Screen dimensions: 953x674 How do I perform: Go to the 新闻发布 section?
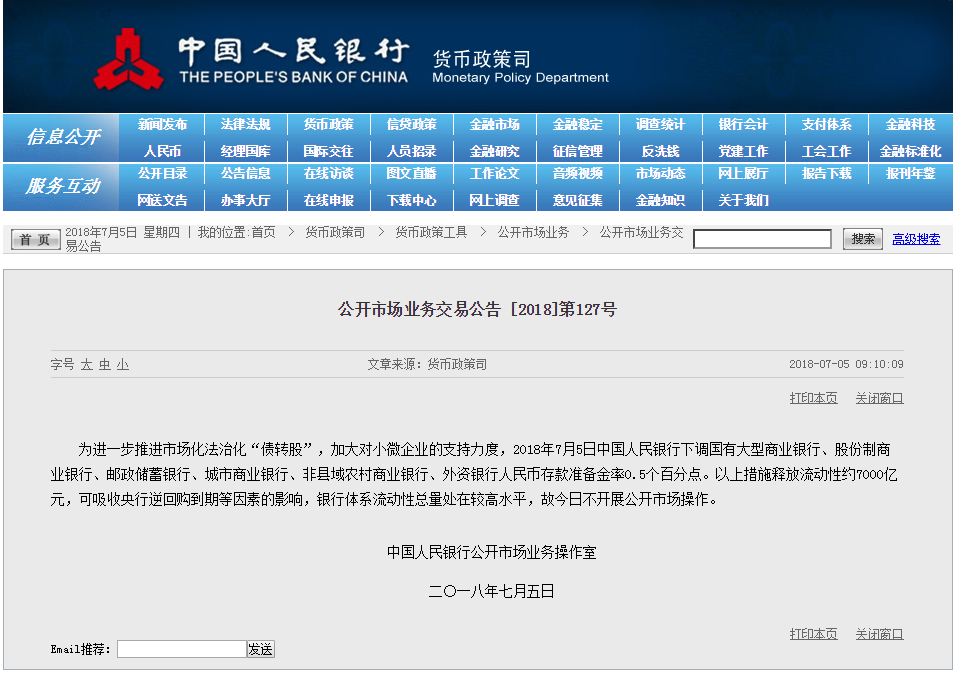(162, 125)
